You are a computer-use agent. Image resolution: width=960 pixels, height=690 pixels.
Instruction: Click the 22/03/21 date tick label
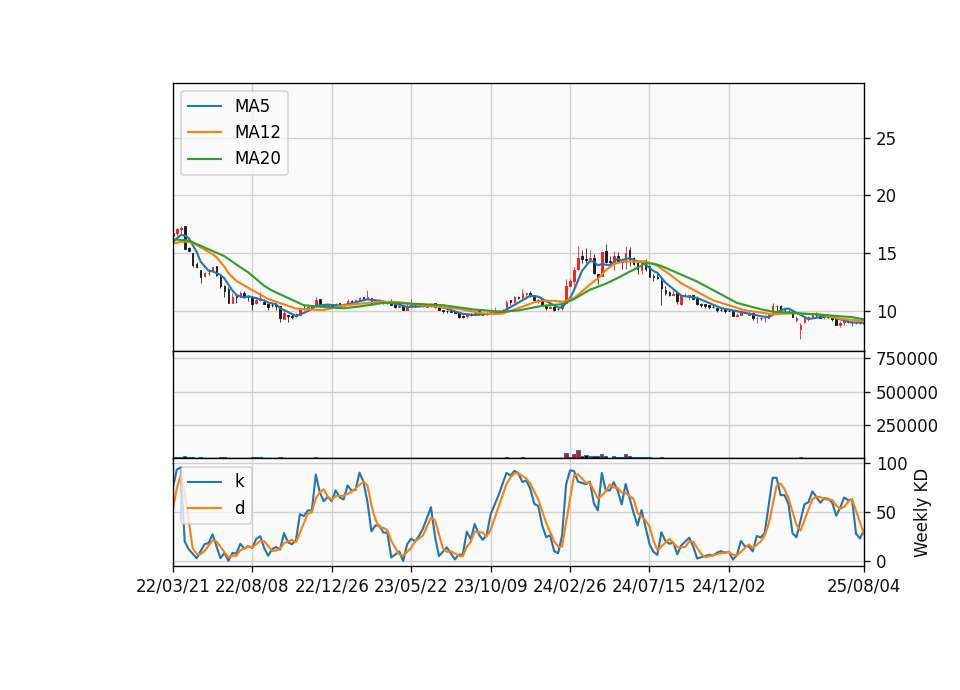point(173,586)
